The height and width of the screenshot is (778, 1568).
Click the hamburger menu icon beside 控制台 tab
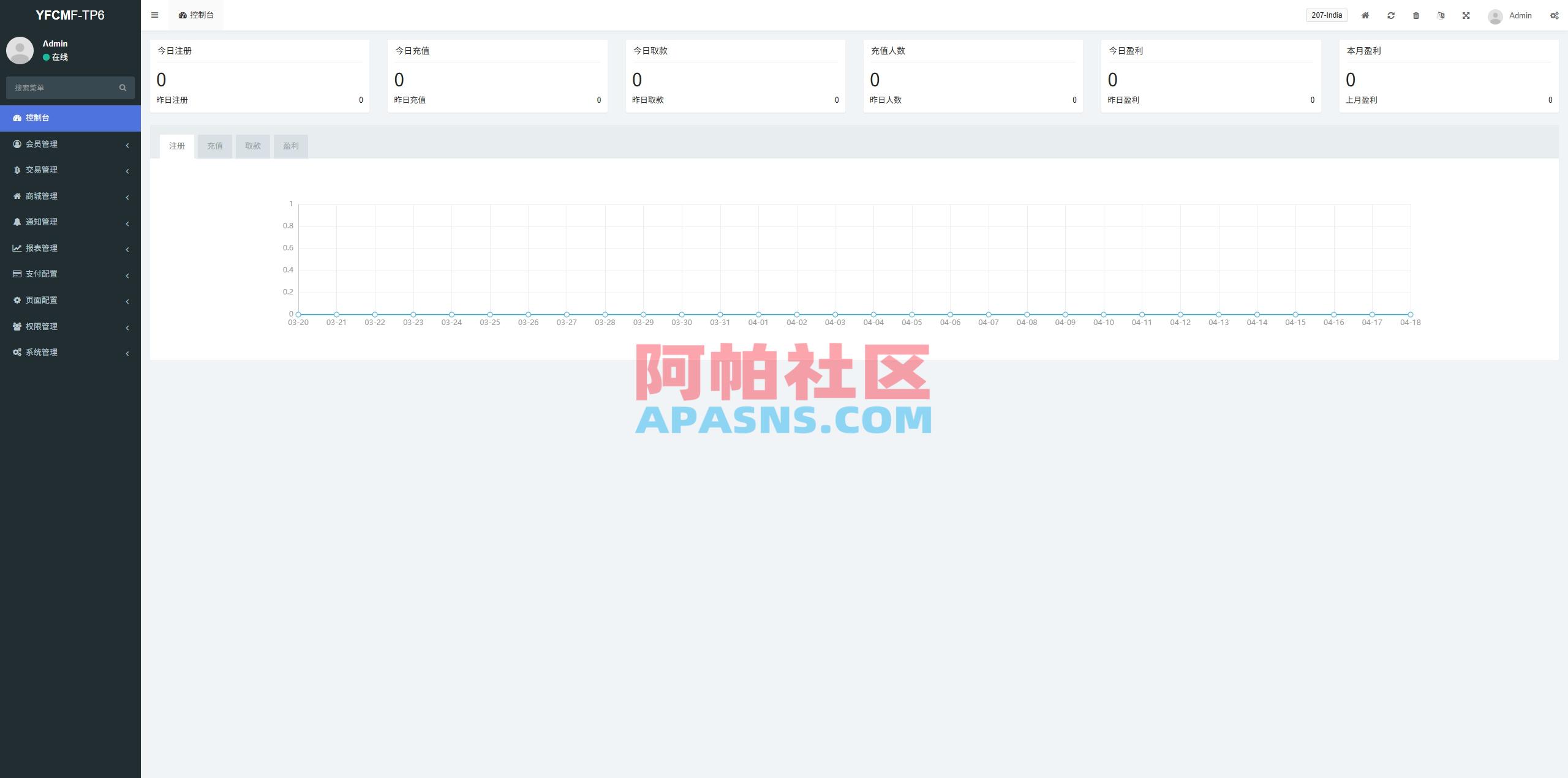pos(154,15)
